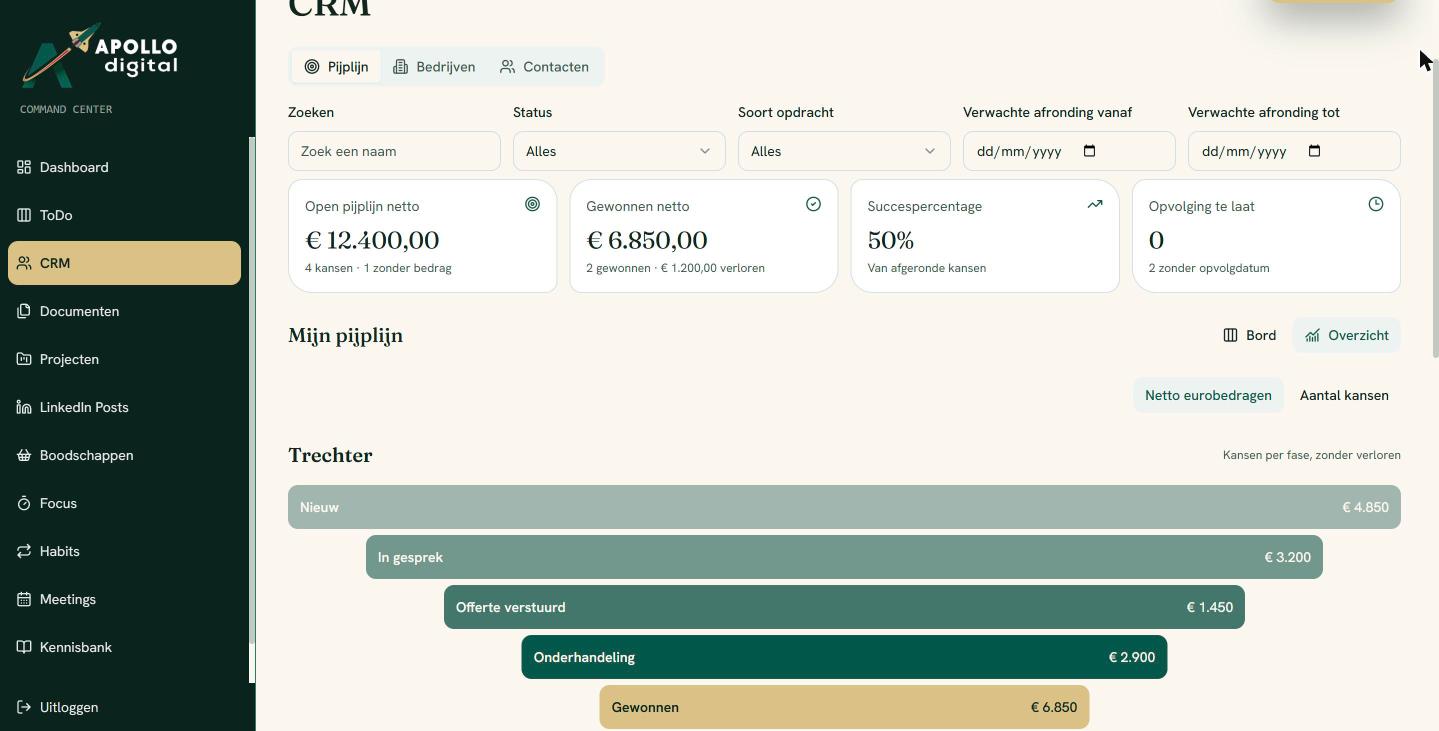Click the Meetings calendar icon
Screen dimensions: 1439x731
[x=24, y=599]
